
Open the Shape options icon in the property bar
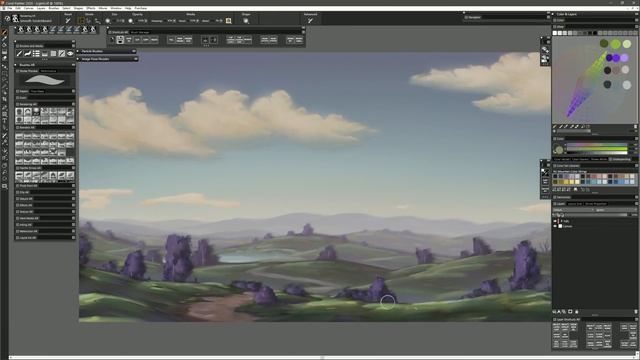pyautogui.click(x=246, y=21)
